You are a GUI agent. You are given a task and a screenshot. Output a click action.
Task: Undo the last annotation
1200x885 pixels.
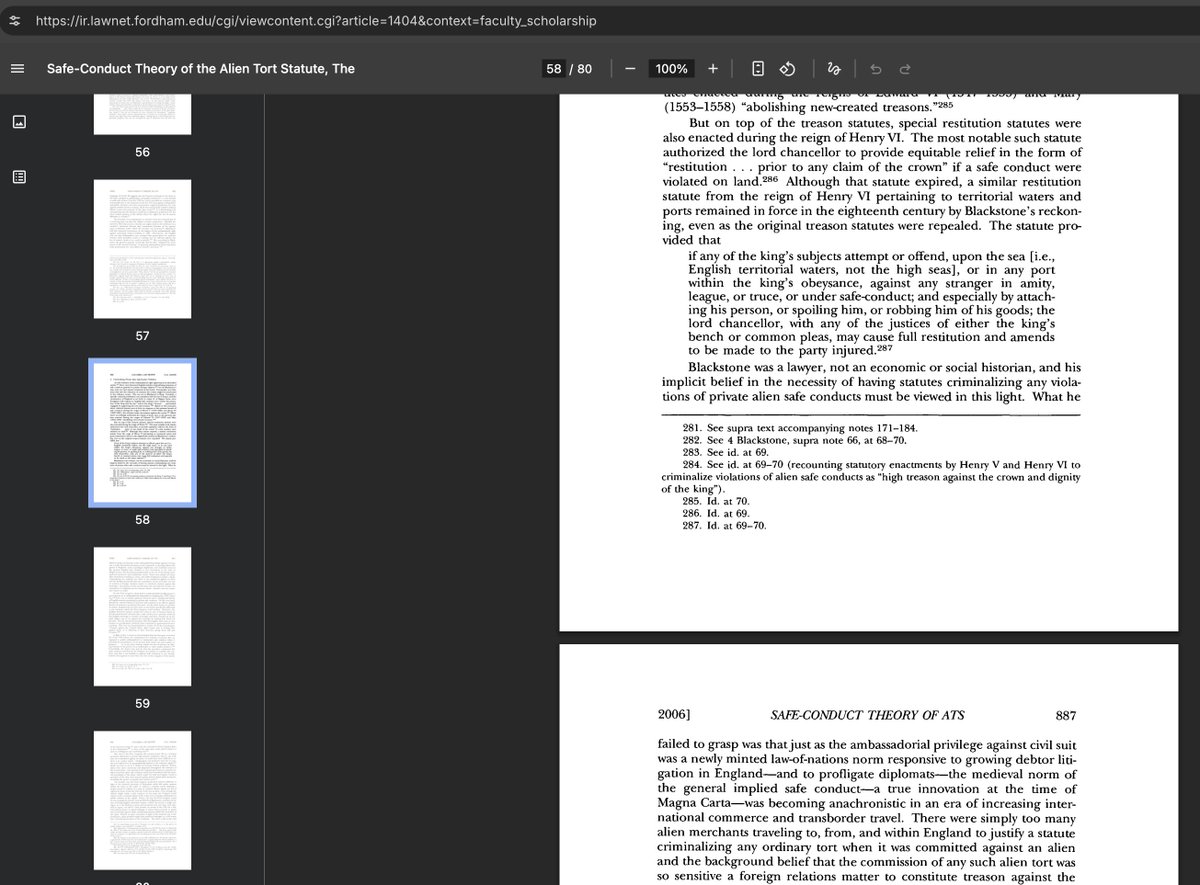(875, 69)
